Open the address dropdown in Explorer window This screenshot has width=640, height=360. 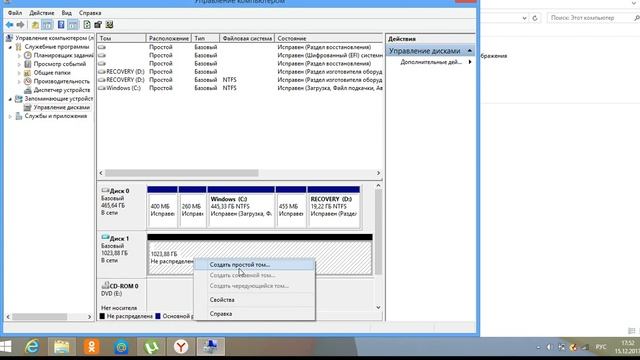coord(524,18)
